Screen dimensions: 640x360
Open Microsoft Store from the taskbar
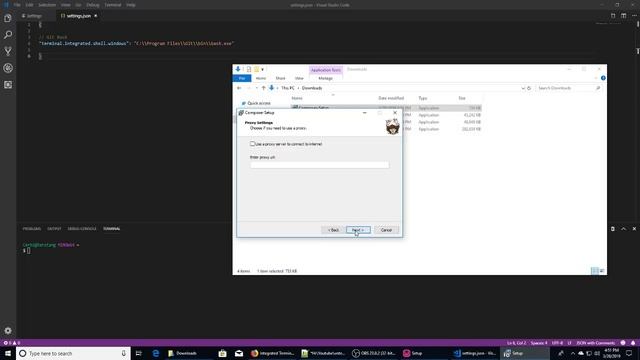coord(222,353)
